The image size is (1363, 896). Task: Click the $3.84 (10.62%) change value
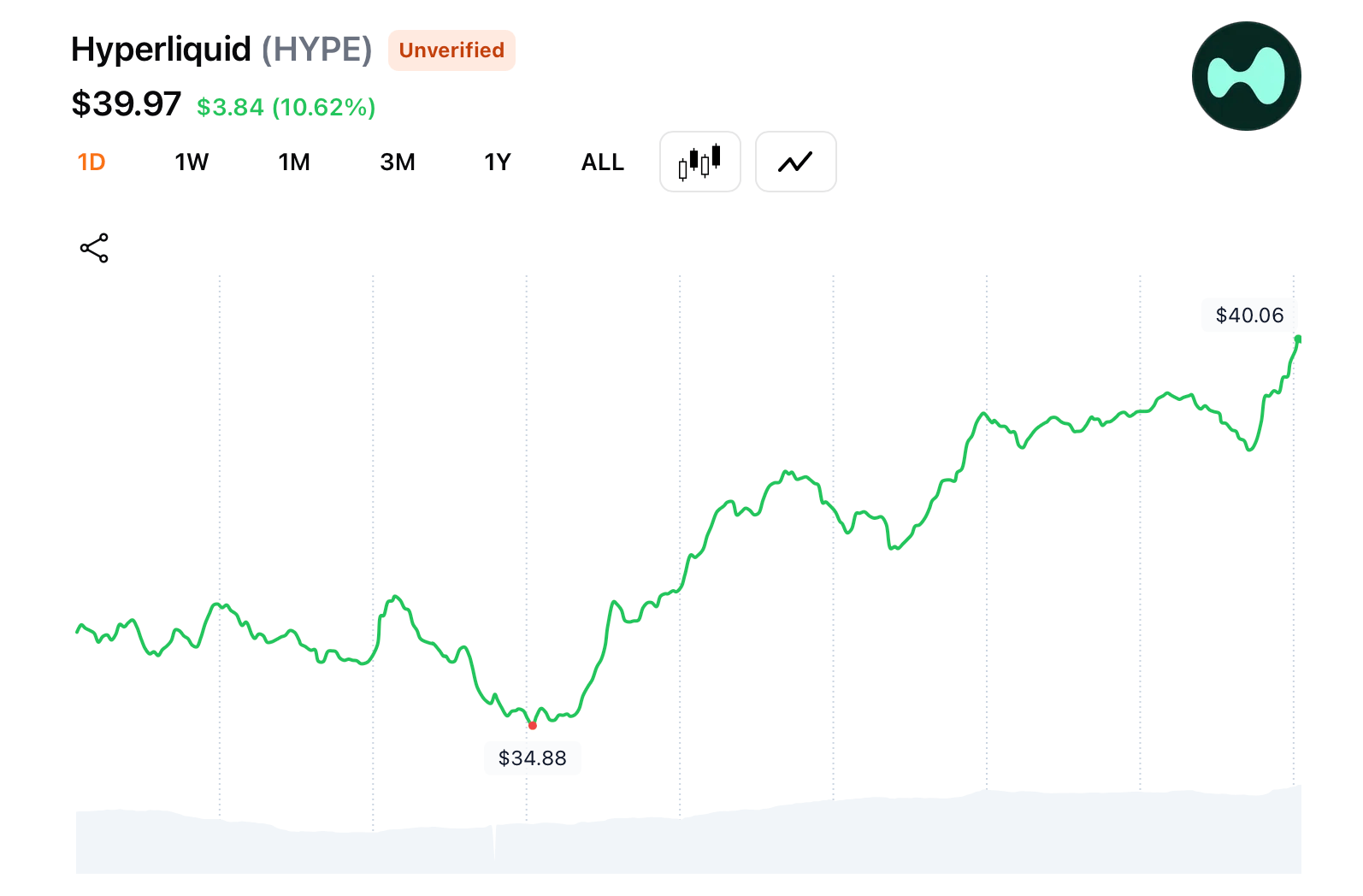pyautogui.click(x=286, y=108)
